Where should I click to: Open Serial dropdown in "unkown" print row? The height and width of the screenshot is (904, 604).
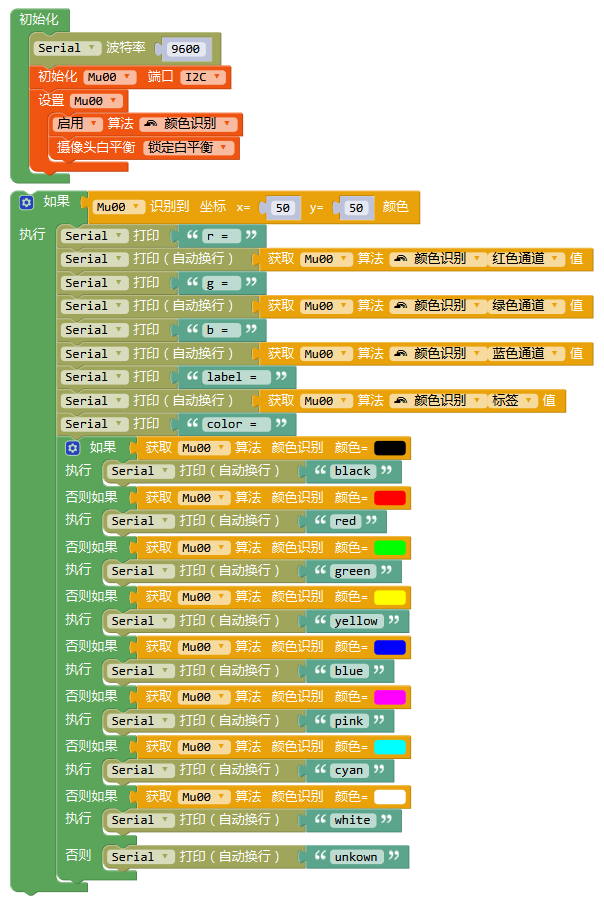pos(141,857)
